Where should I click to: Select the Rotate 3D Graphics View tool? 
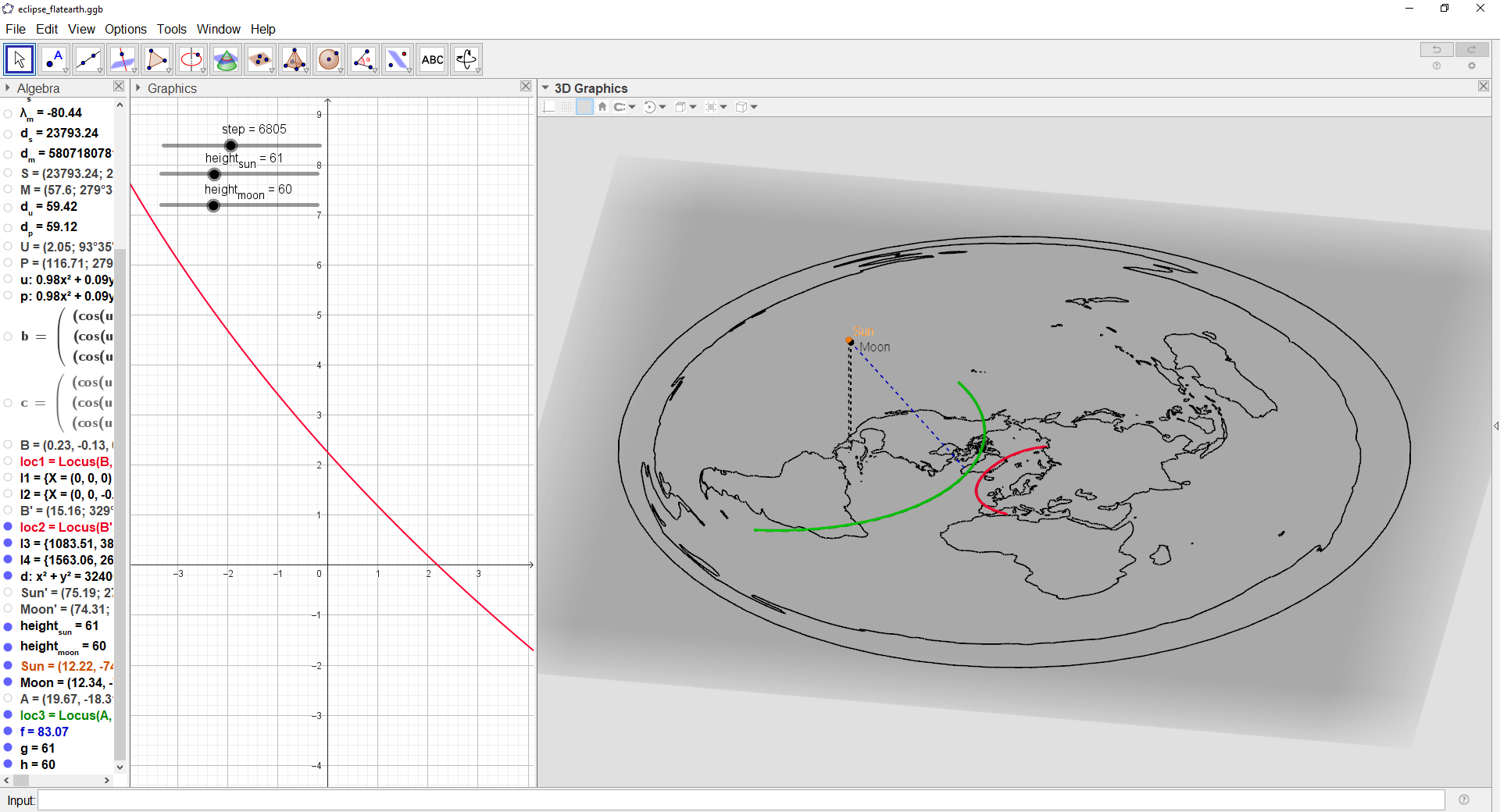coord(466,59)
